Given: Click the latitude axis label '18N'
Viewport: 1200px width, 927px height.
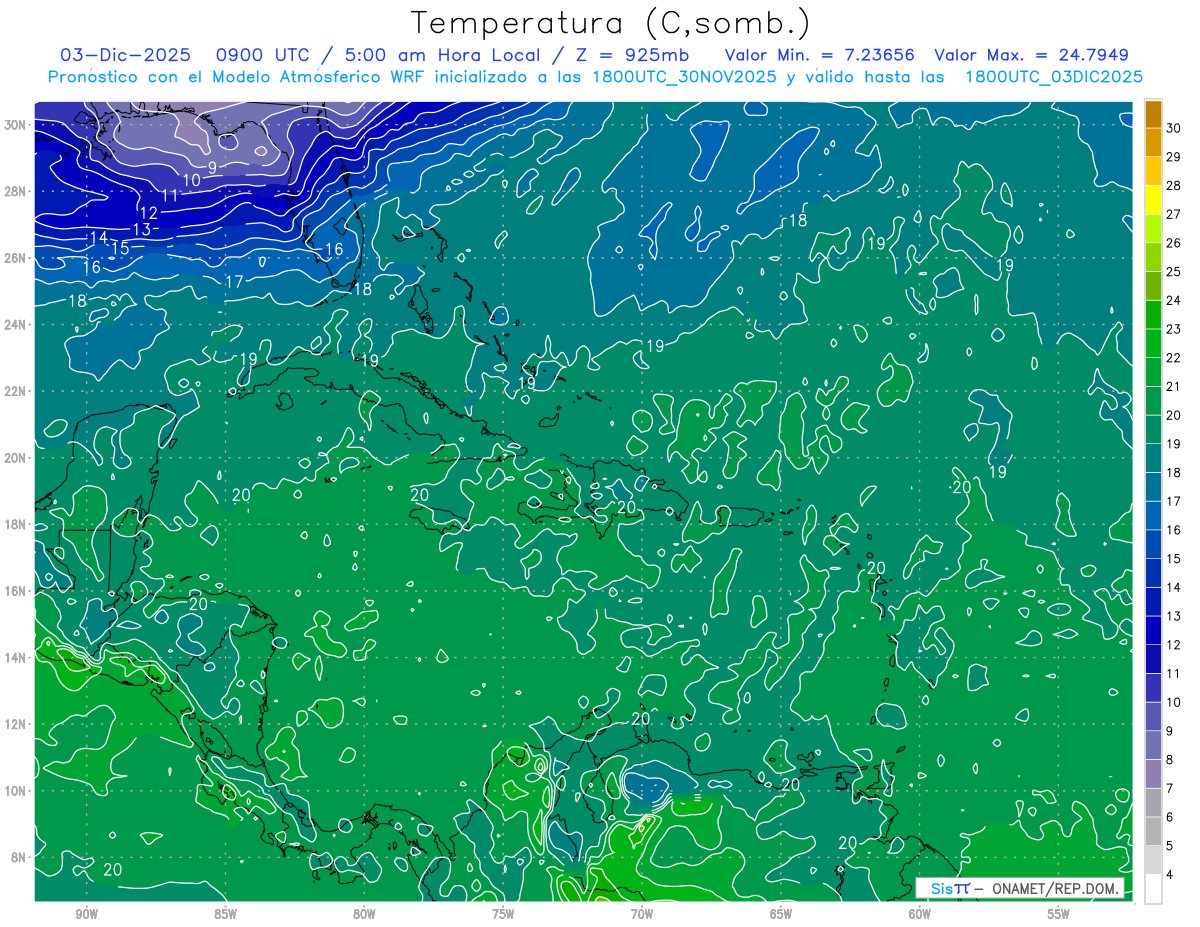Looking at the screenshot, I should click(x=17, y=524).
